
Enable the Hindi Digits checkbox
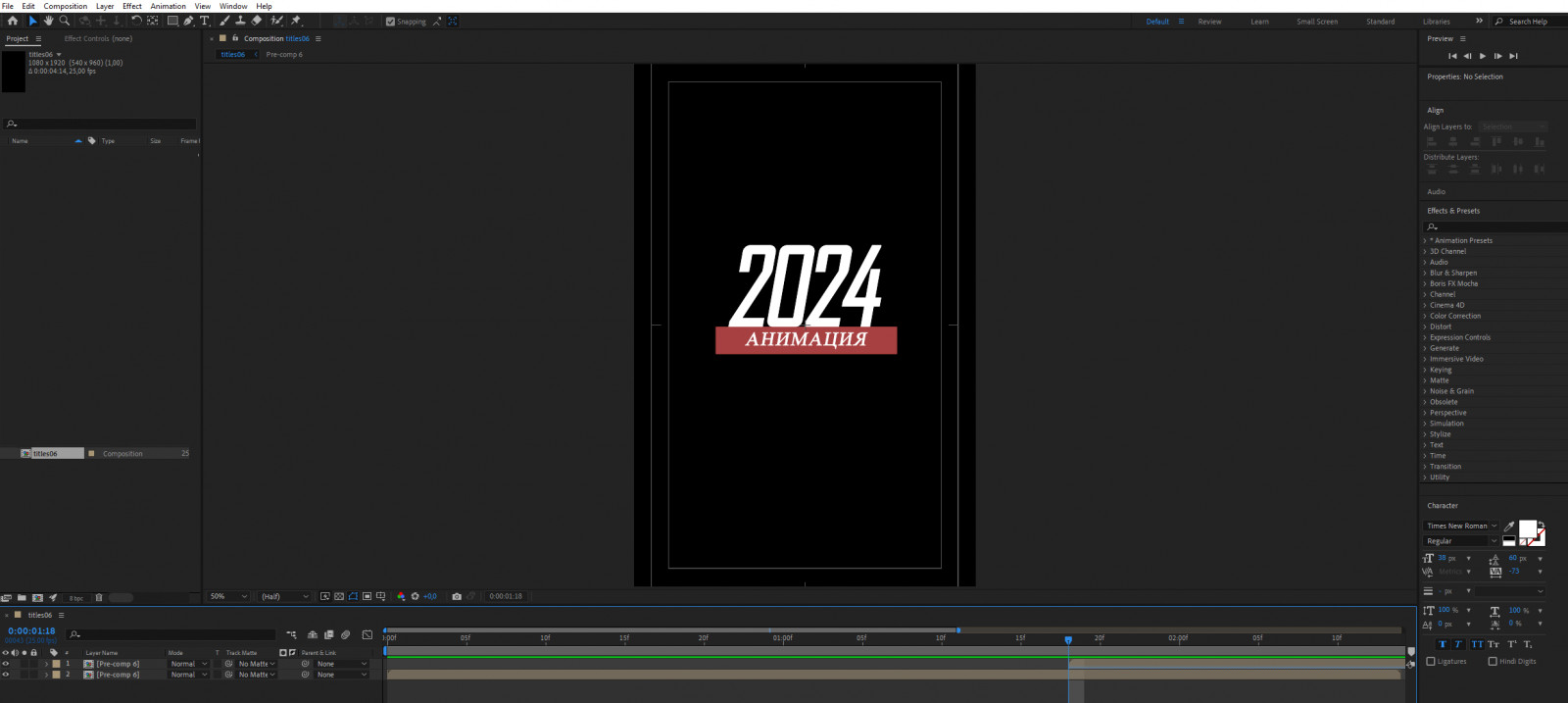tap(1493, 661)
